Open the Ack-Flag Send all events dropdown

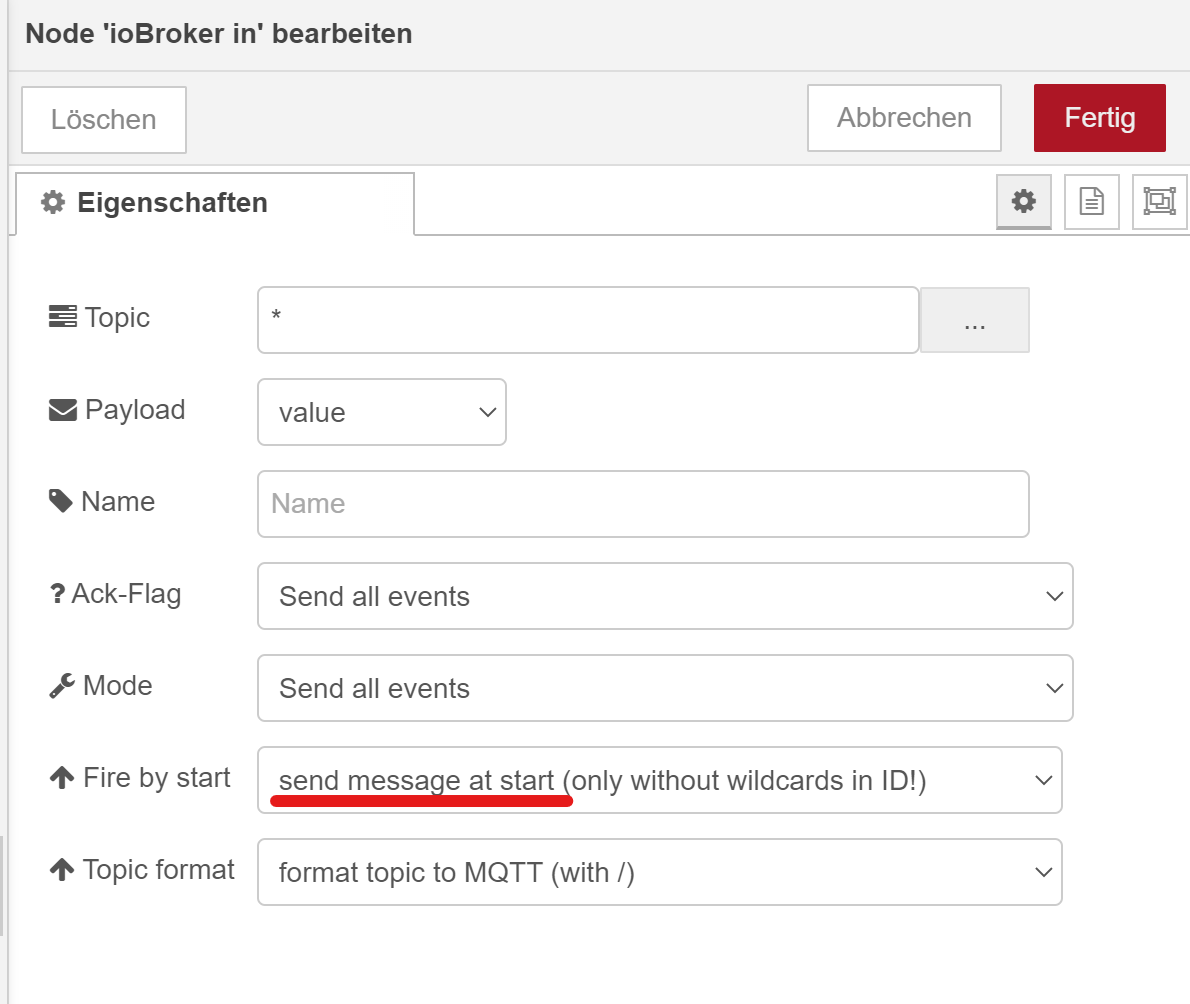tap(665, 596)
